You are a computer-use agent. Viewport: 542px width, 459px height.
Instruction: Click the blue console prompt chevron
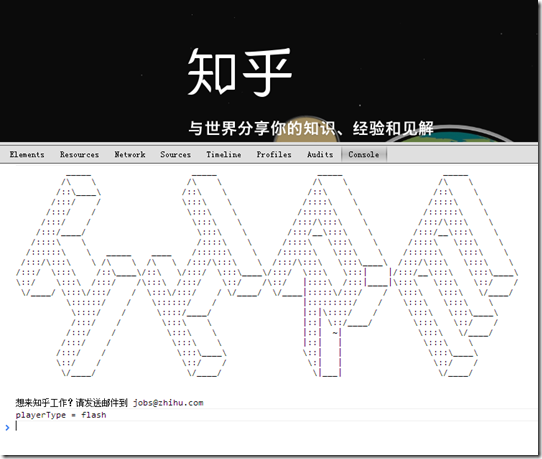tap(7, 428)
